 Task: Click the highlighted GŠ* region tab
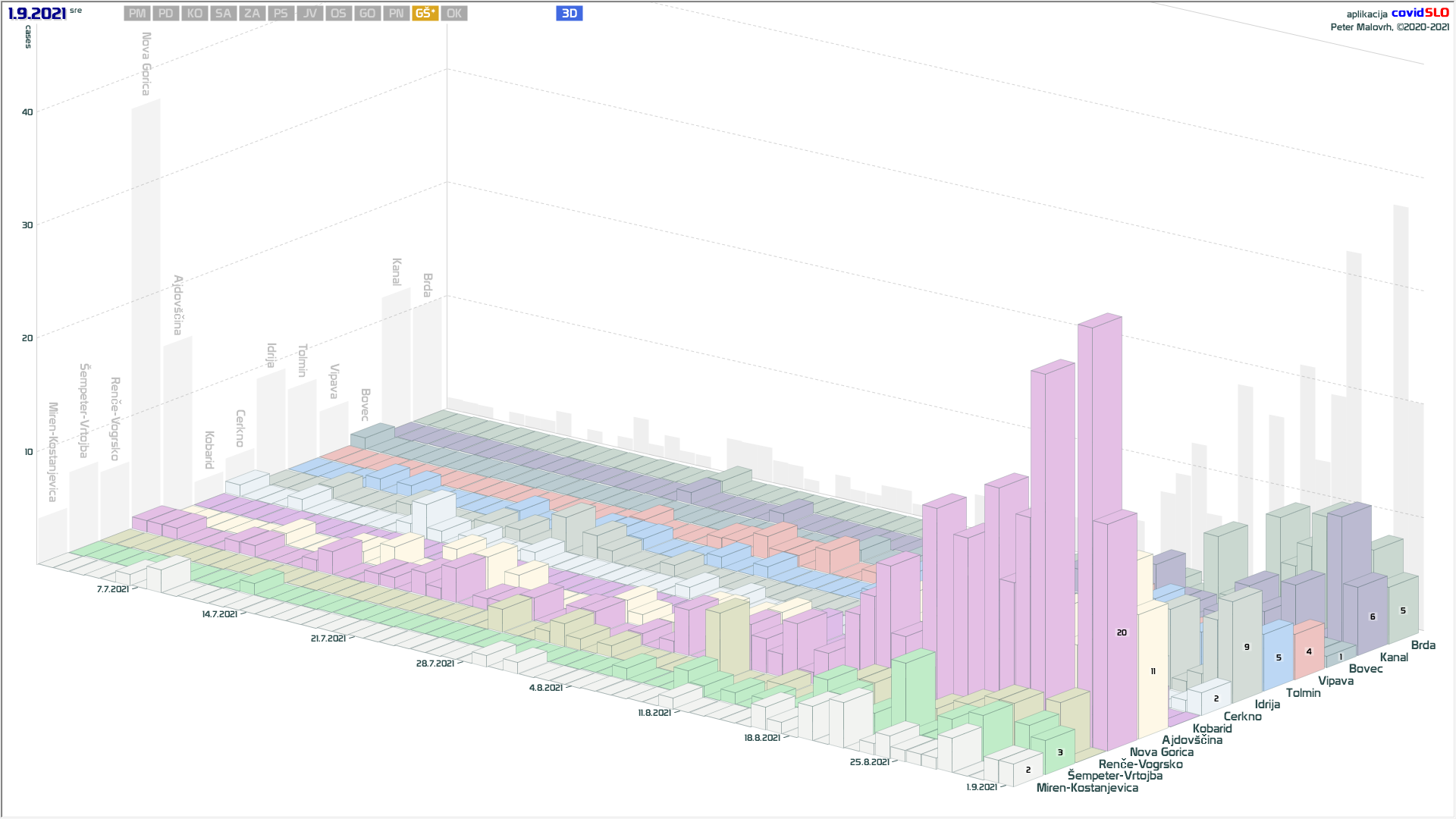click(x=425, y=14)
